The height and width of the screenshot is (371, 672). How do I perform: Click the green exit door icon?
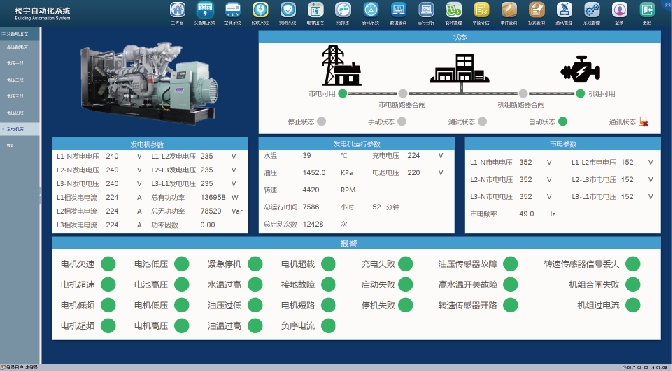click(x=647, y=9)
